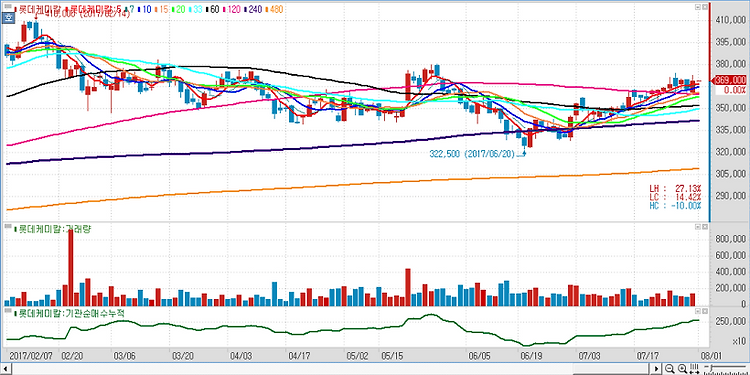Click the price panel collapse button
Screen dimensions: 750x375
[698, 7]
